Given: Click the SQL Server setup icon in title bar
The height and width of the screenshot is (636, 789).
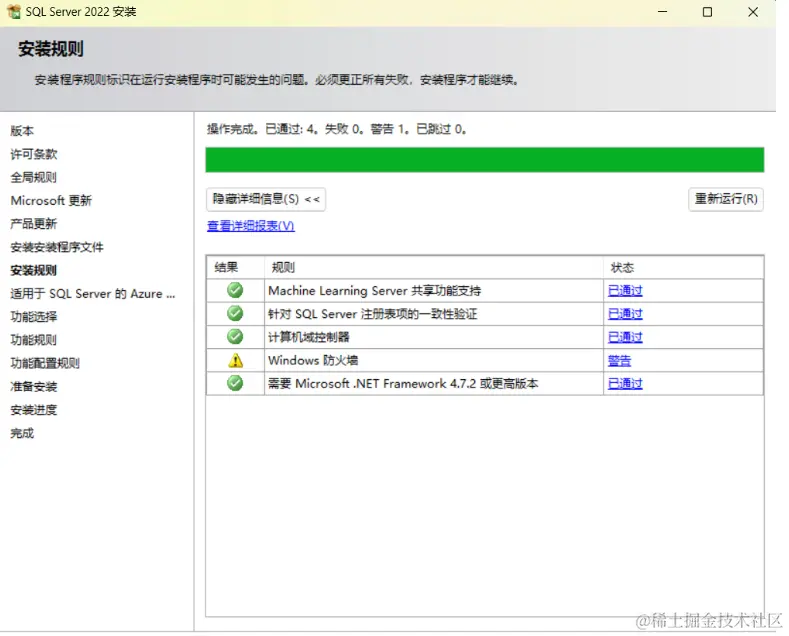Looking at the screenshot, I should pos(14,11).
